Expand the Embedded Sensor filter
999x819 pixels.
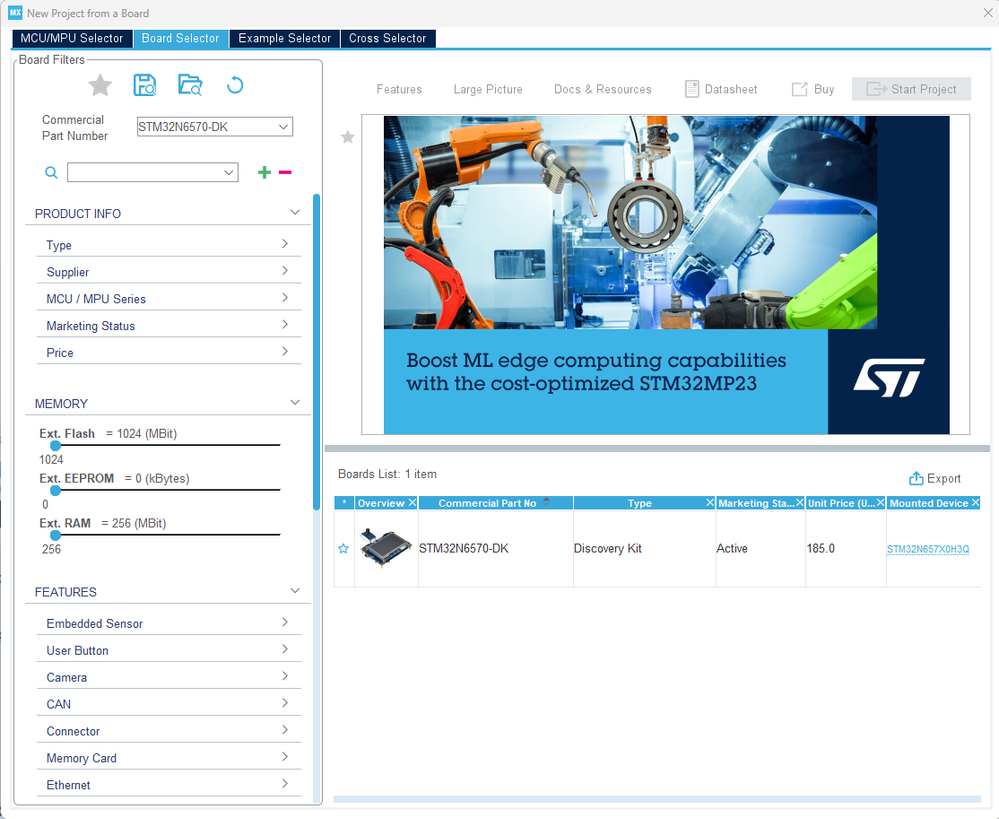[169, 623]
